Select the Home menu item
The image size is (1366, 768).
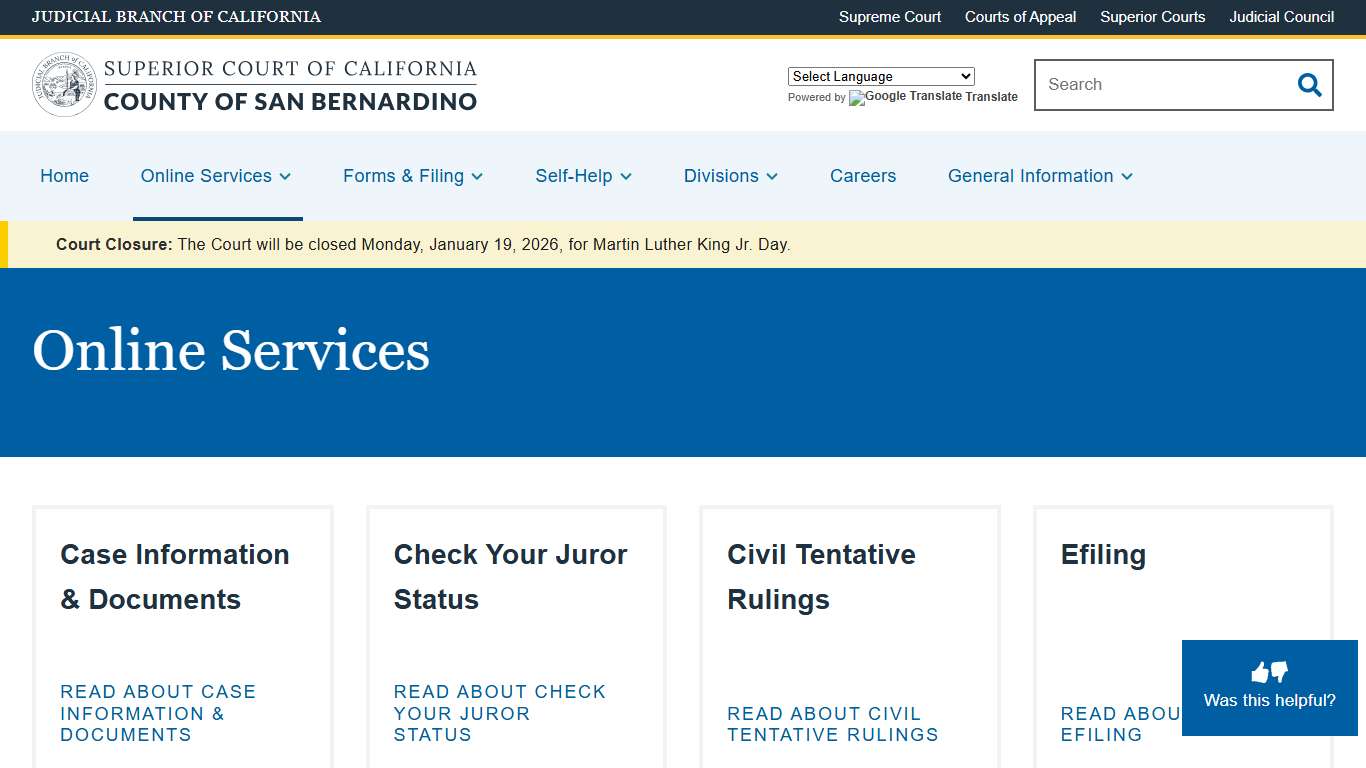(x=64, y=176)
